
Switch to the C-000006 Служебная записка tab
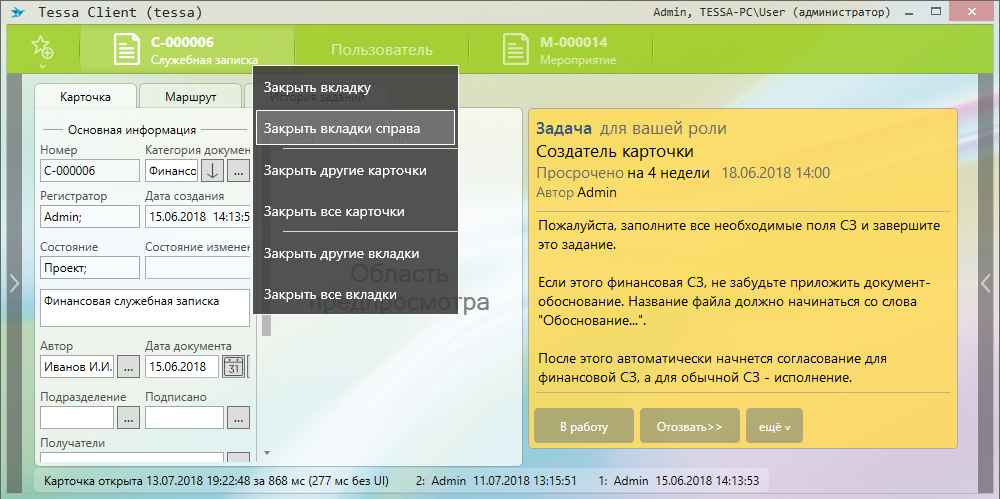(x=187, y=50)
